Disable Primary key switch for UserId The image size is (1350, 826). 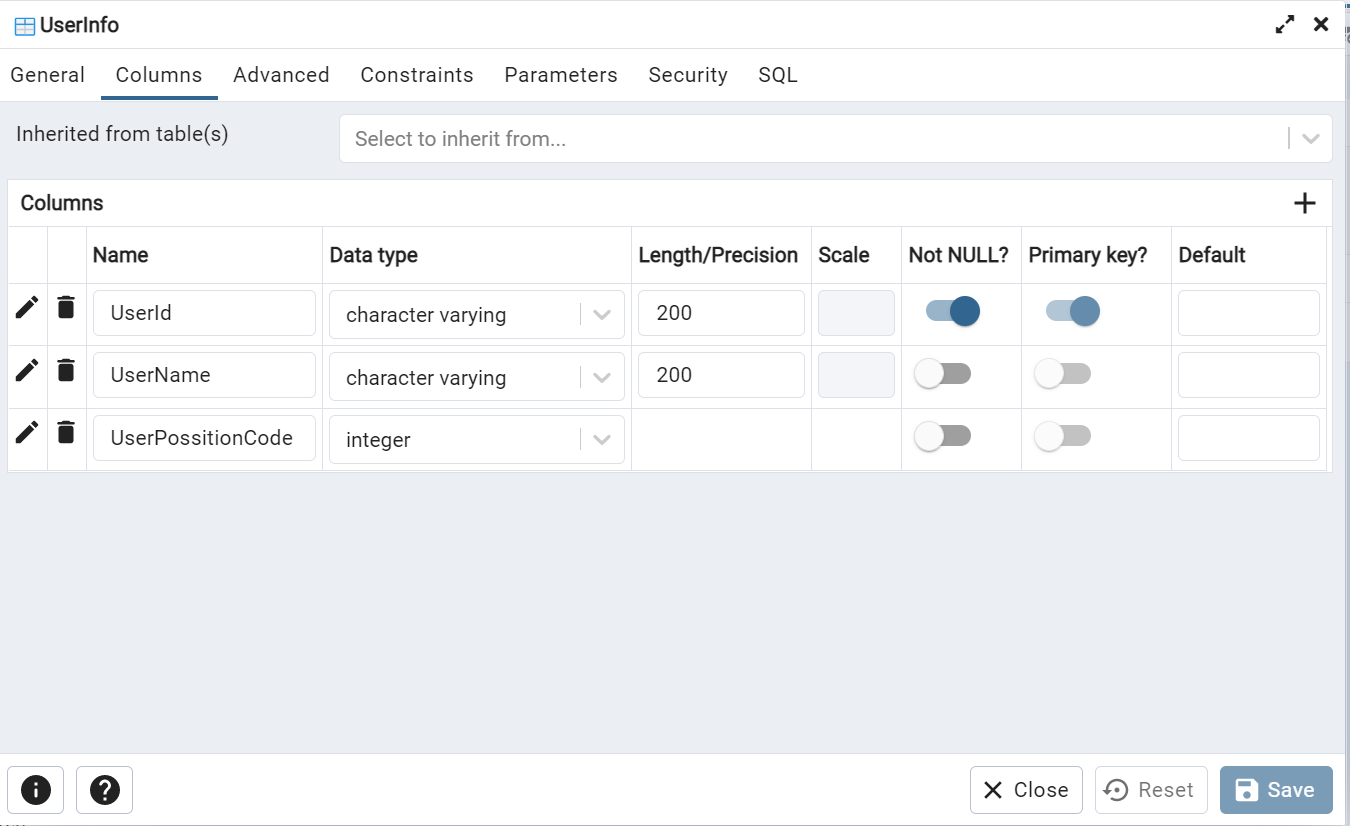pyautogui.click(x=1072, y=311)
